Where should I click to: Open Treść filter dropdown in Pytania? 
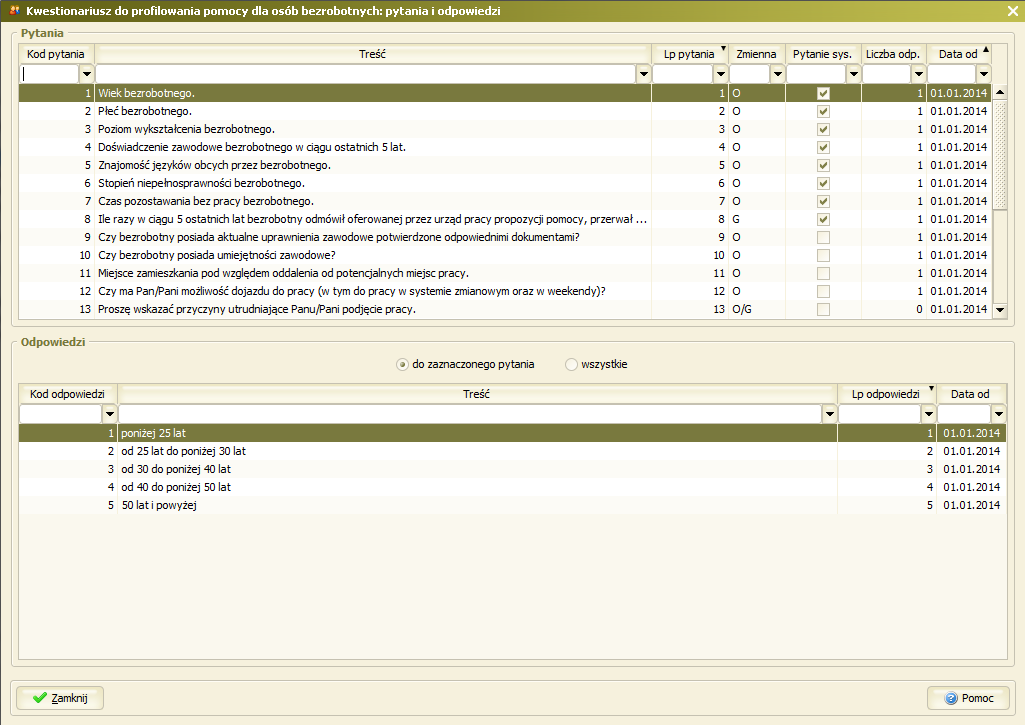click(643, 74)
